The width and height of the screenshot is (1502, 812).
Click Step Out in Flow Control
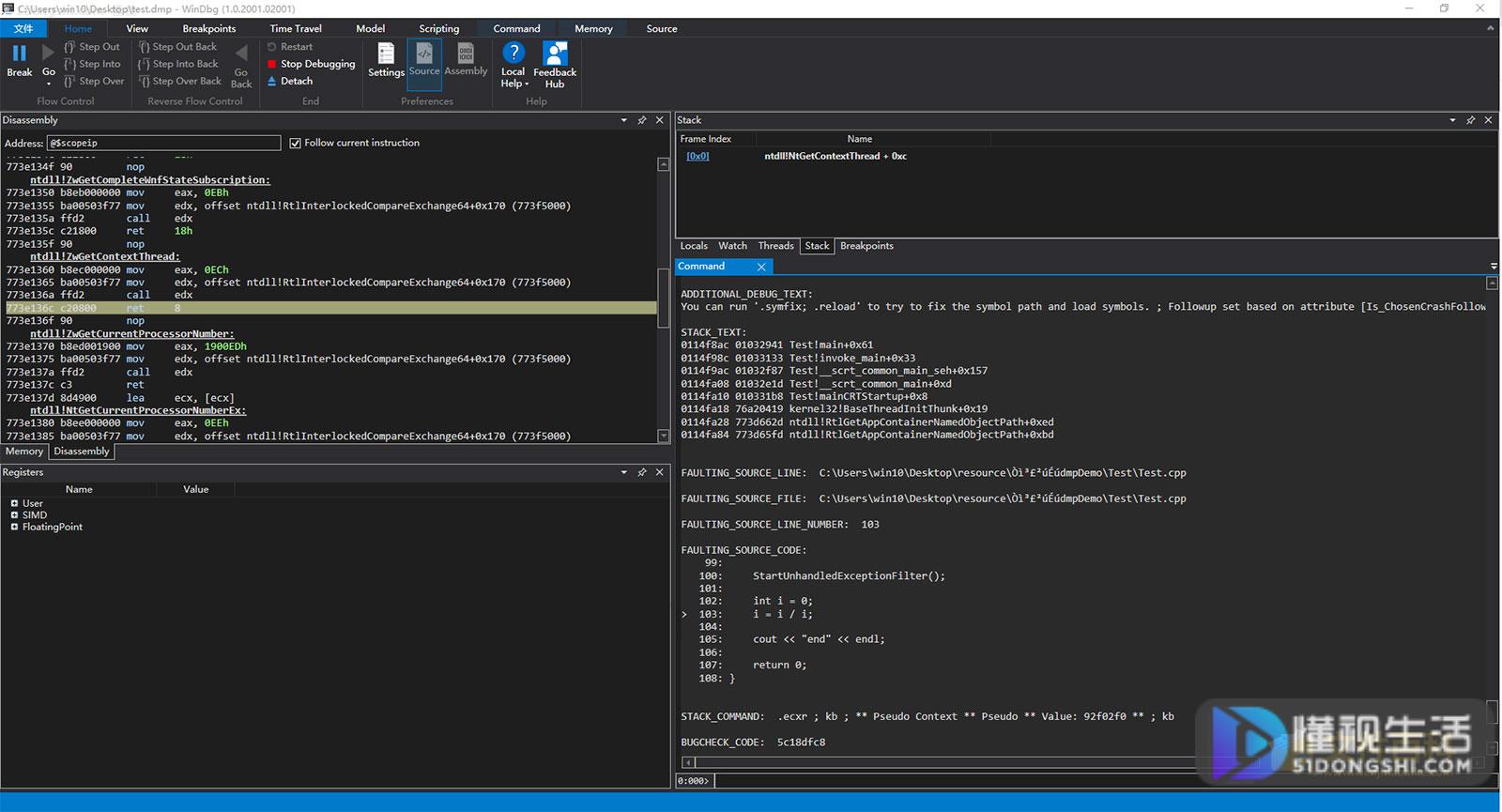click(x=92, y=47)
